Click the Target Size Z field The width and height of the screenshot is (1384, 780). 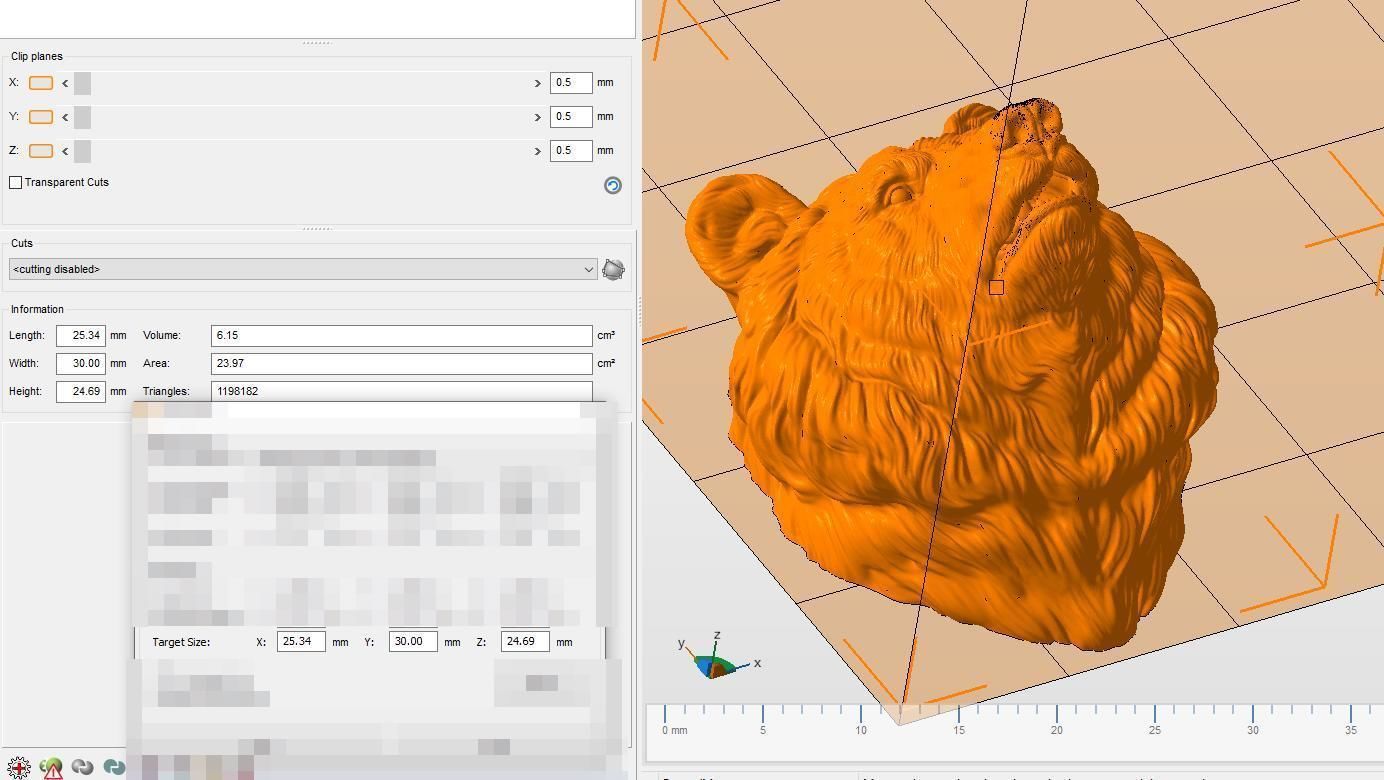tap(525, 642)
